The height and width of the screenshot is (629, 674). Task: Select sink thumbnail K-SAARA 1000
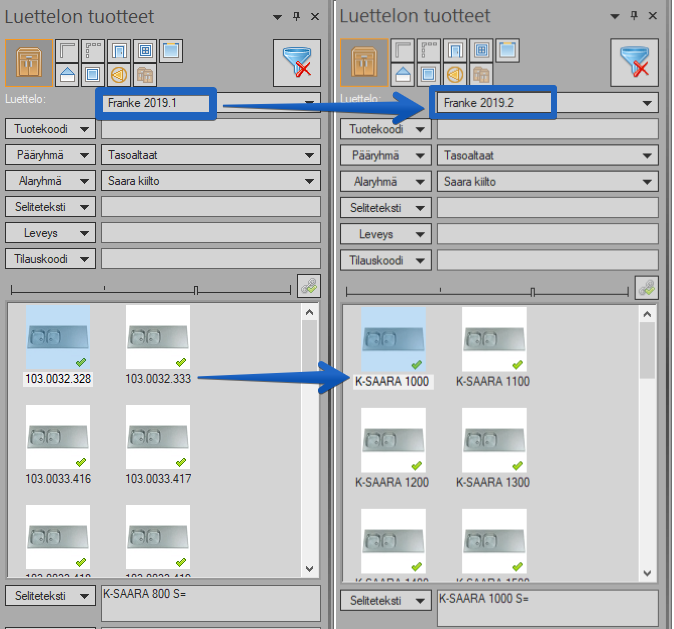(x=393, y=340)
